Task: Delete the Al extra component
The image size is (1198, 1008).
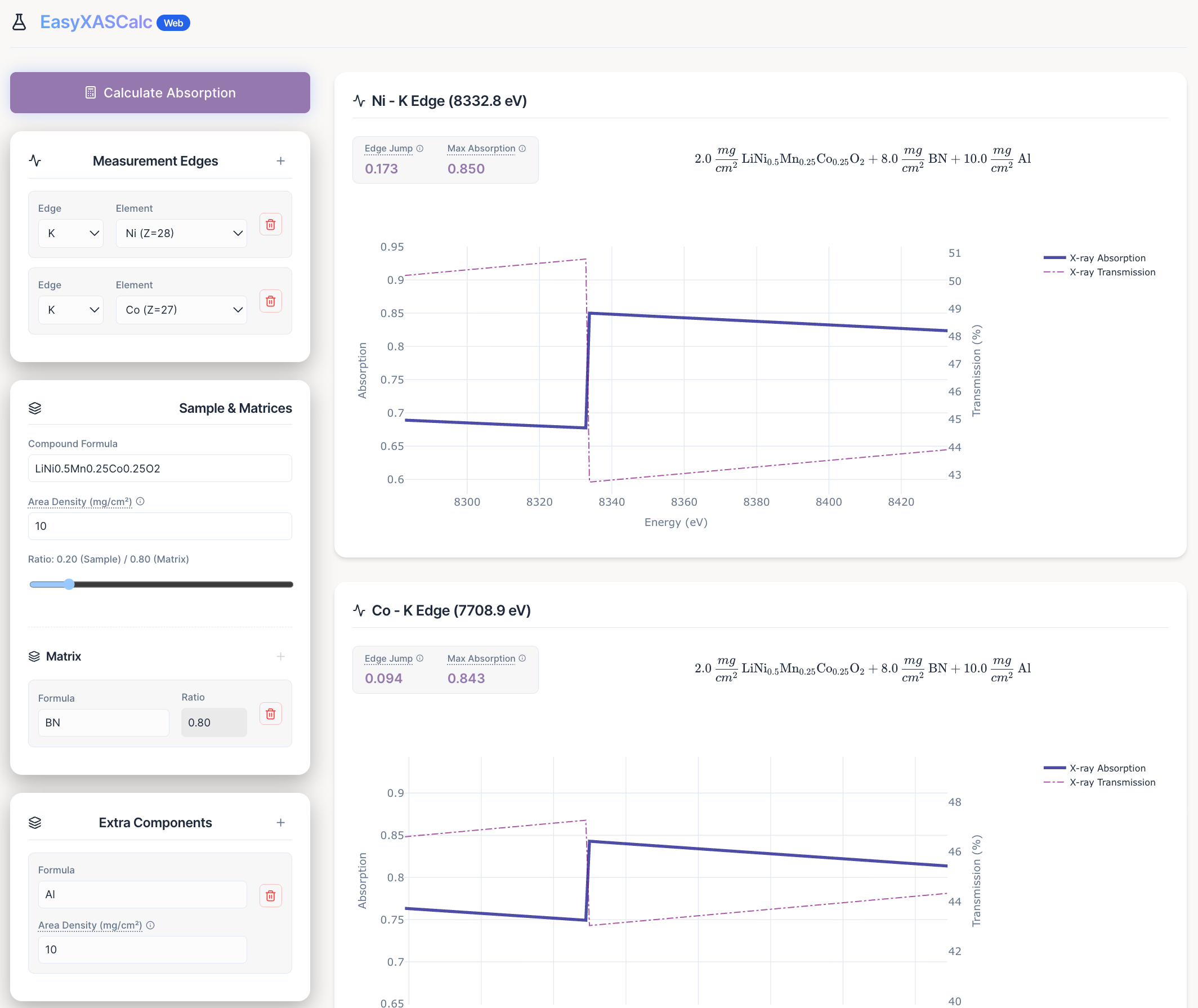Action: (x=270, y=895)
